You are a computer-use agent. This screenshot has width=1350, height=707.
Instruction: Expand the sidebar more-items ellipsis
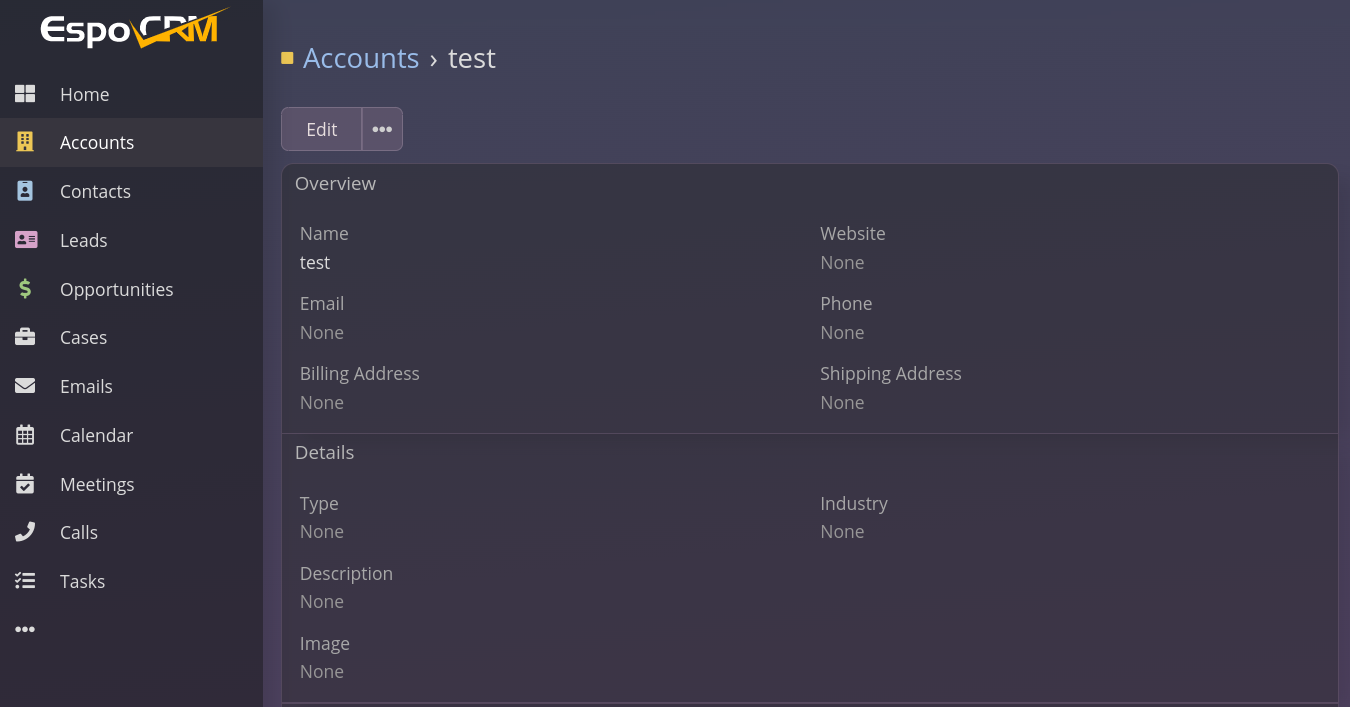[x=25, y=630]
